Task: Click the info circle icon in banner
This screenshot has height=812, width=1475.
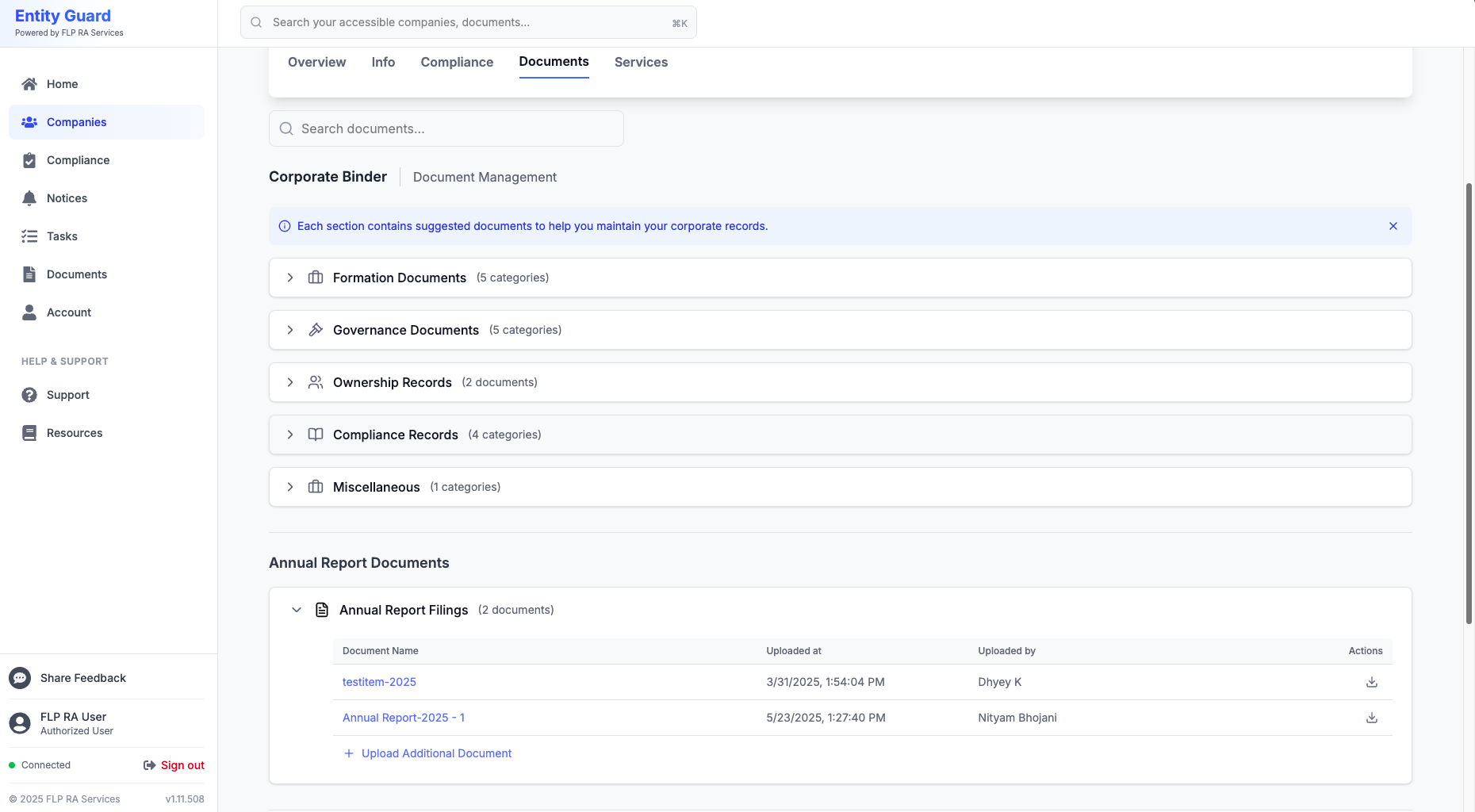Action: pos(285,226)
